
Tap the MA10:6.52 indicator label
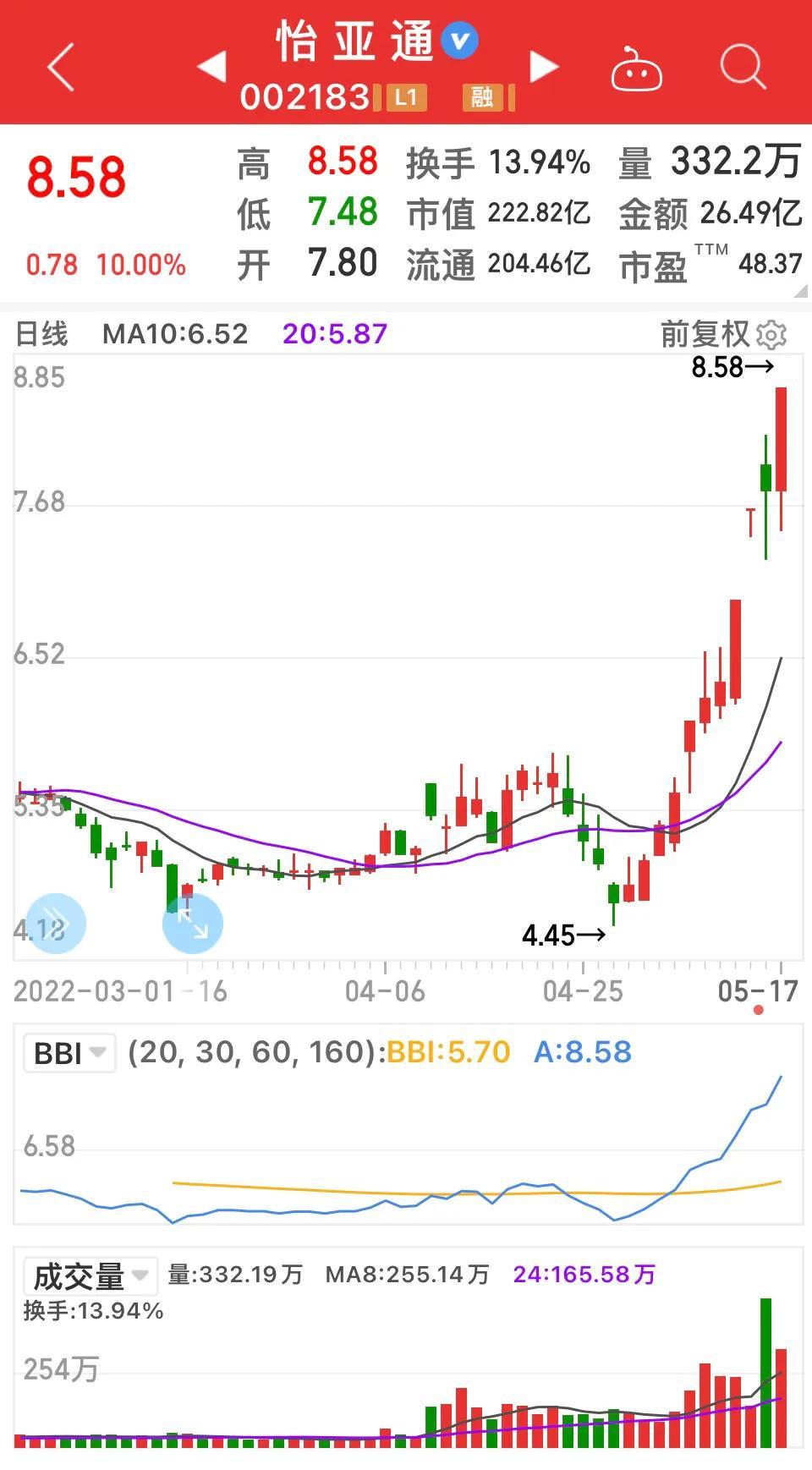point(175,334)
